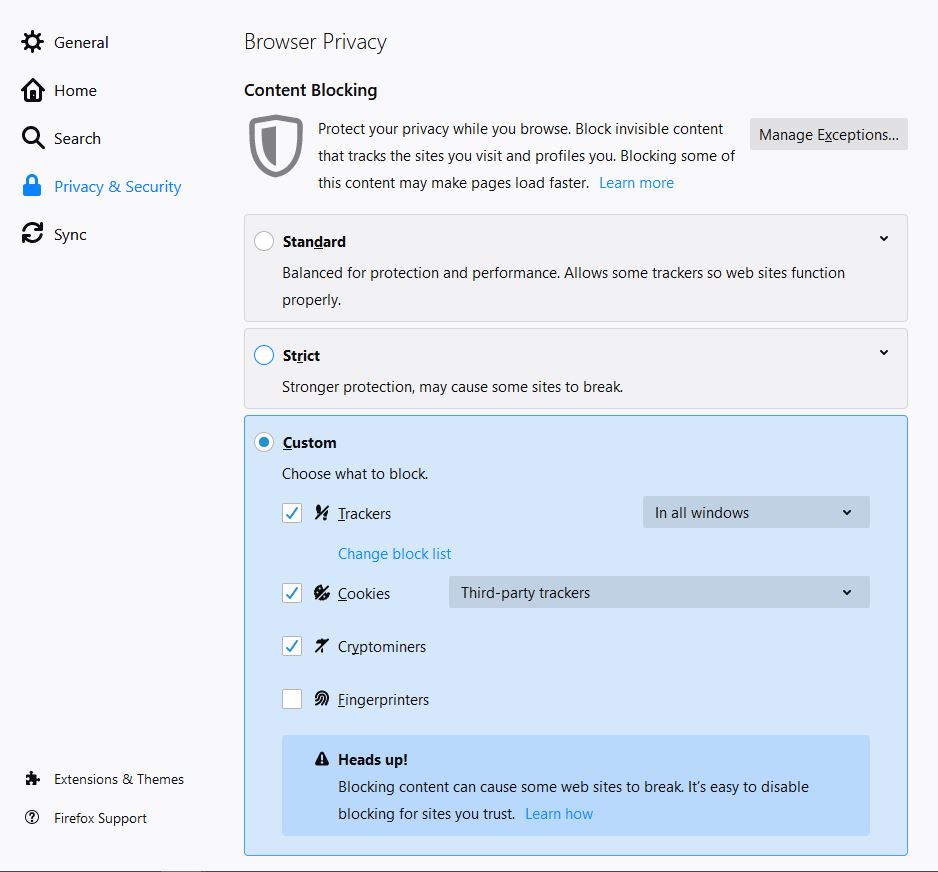The width and height of the screenshot is (938, 872).
Task: Click the Sync arrows icon
Action: 33,234
